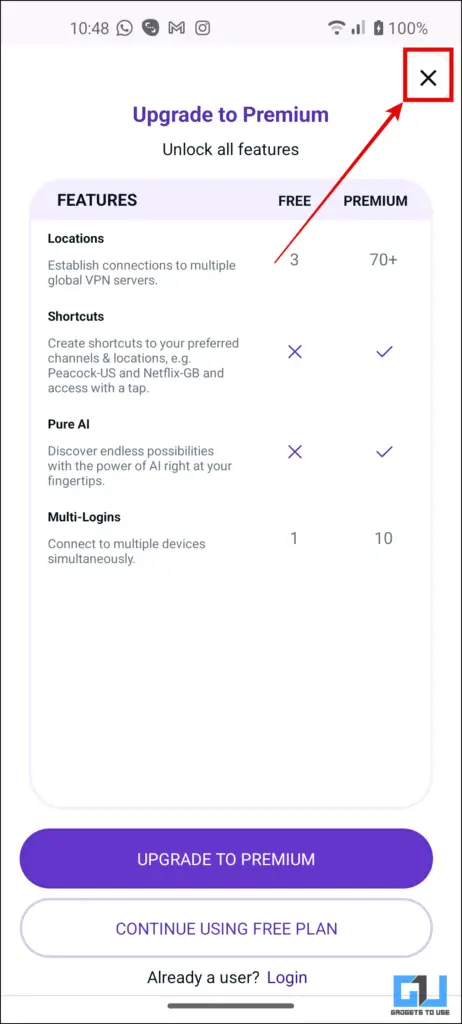Tap the 70+ premium locations value
The width and height of the screenshot is (462, 1024).
pyautogui.click(x=384, y=259)
